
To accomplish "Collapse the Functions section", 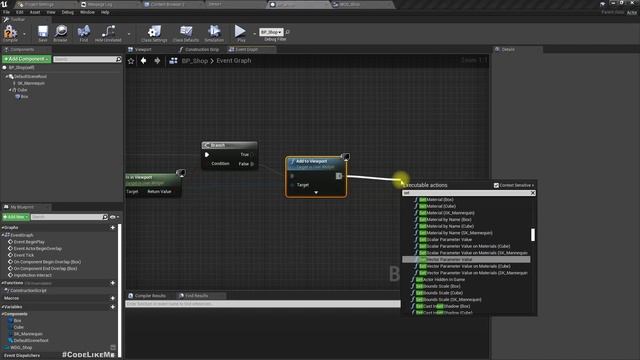I will pos(2,283).
